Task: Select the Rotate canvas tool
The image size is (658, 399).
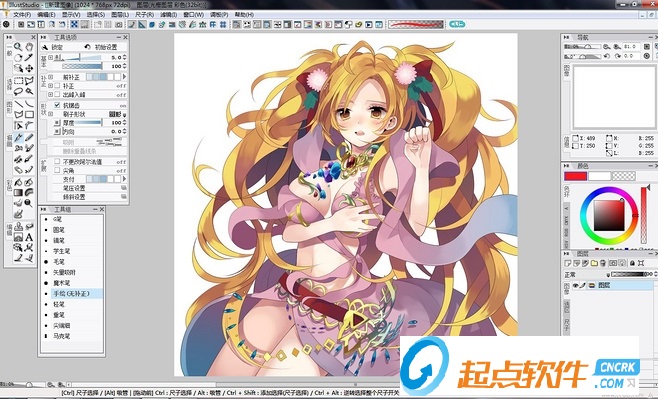Action: (x=18, y=57)
